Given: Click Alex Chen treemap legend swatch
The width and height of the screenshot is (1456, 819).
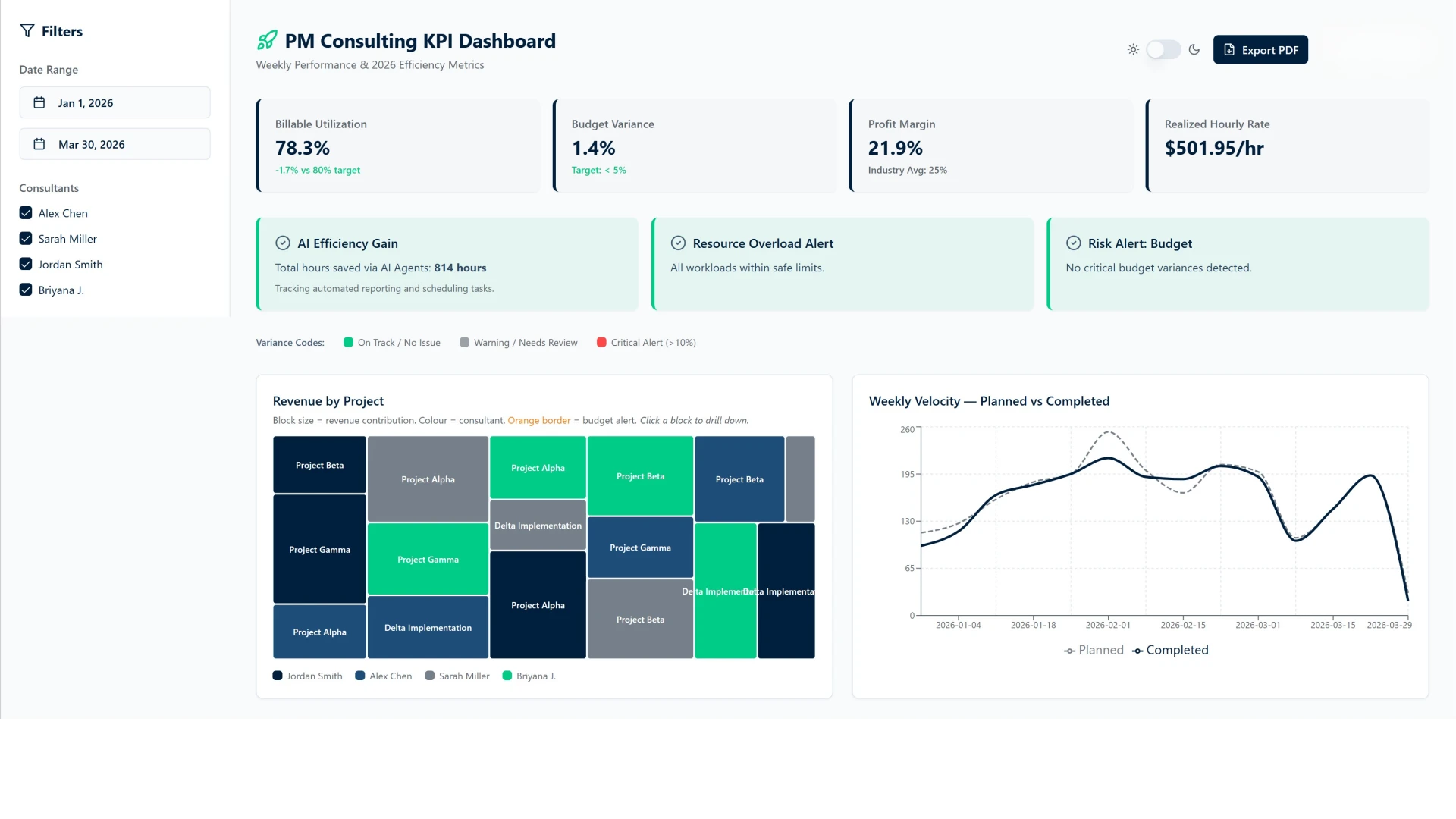Looking at the screenshot, I should click(360, 676).
